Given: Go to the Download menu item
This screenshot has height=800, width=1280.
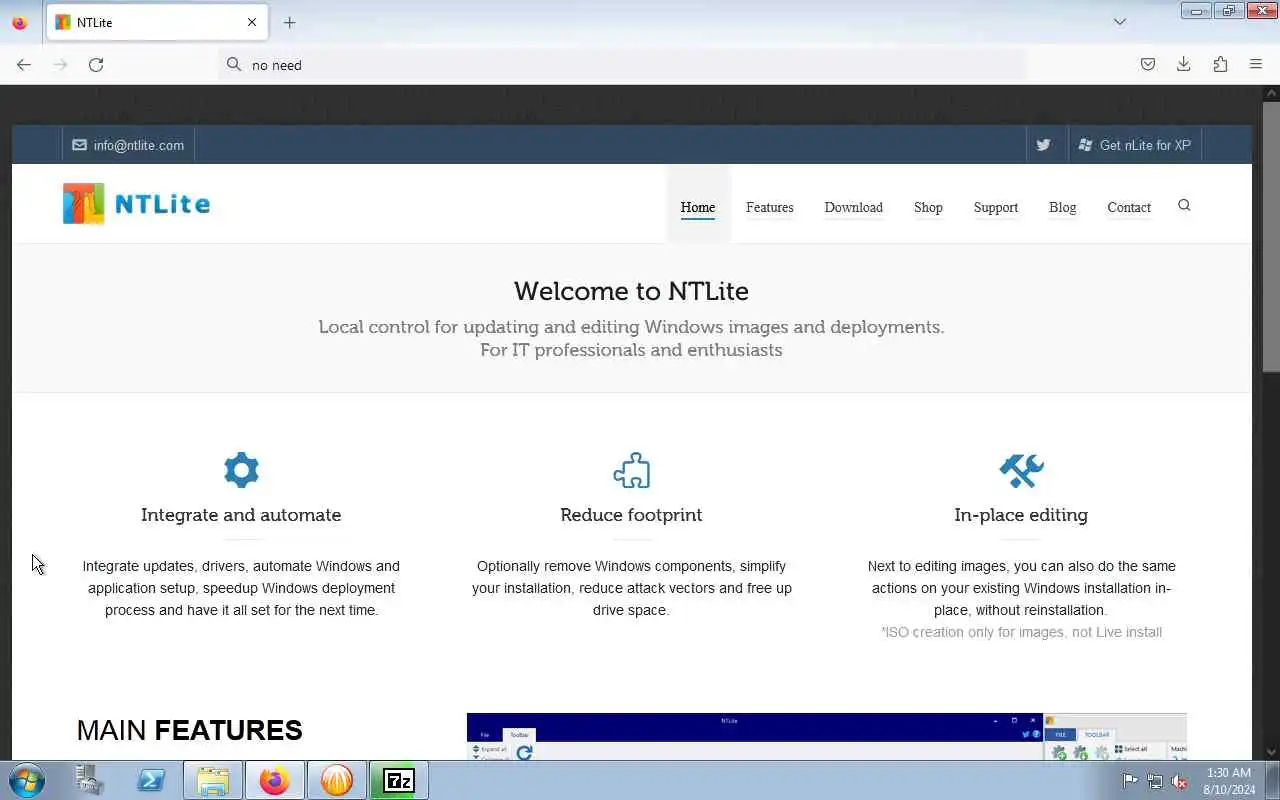Looking at the screenshot, I should tap(853, 207).
